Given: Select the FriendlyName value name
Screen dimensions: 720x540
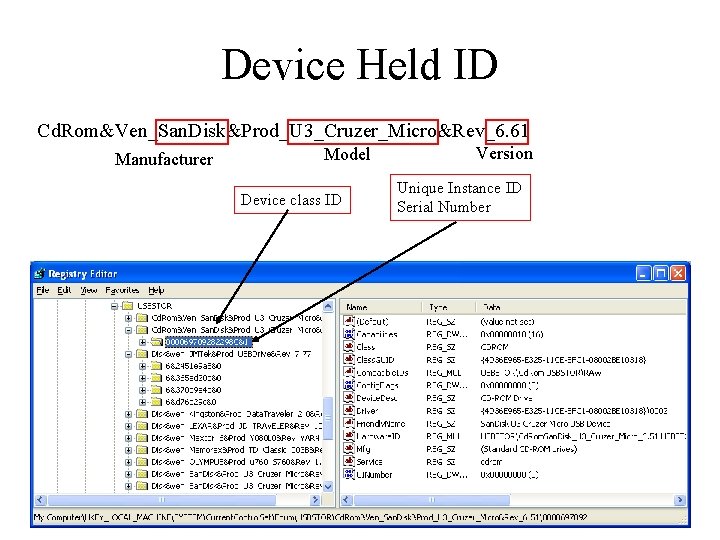Looking at the screenshot, I should [x=381, y=423].
